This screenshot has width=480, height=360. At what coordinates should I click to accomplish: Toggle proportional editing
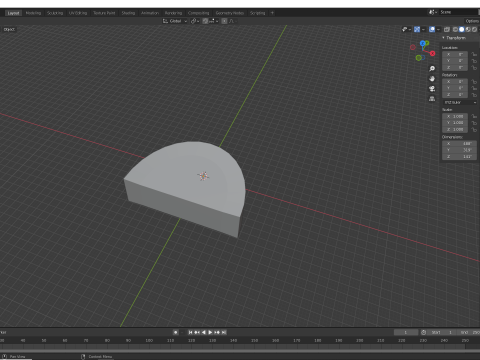(224, 21)
